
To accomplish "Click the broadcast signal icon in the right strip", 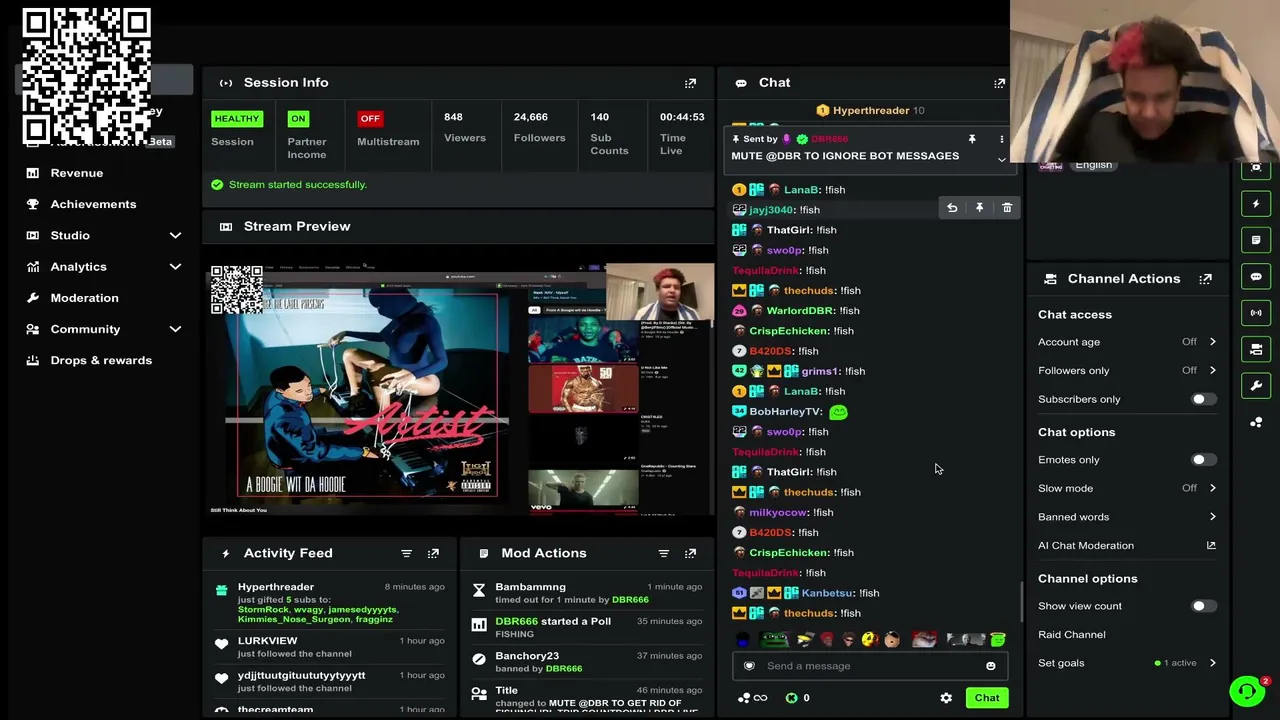I will [1257, 313].
